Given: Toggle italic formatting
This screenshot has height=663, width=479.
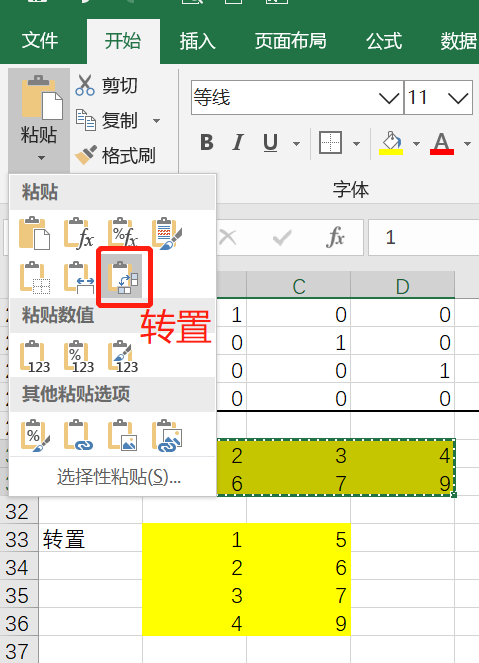Looking at the screenshot, I should [238, 142].
